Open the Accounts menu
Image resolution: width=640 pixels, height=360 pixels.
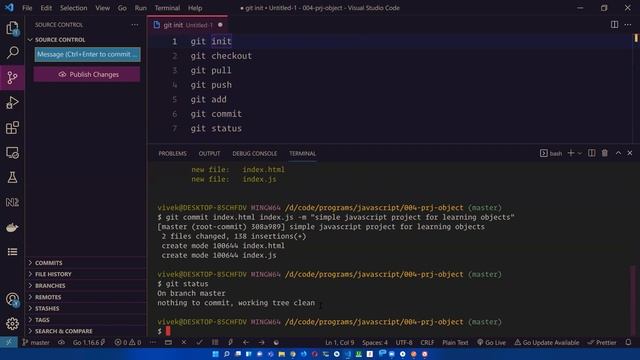point(12,299)
